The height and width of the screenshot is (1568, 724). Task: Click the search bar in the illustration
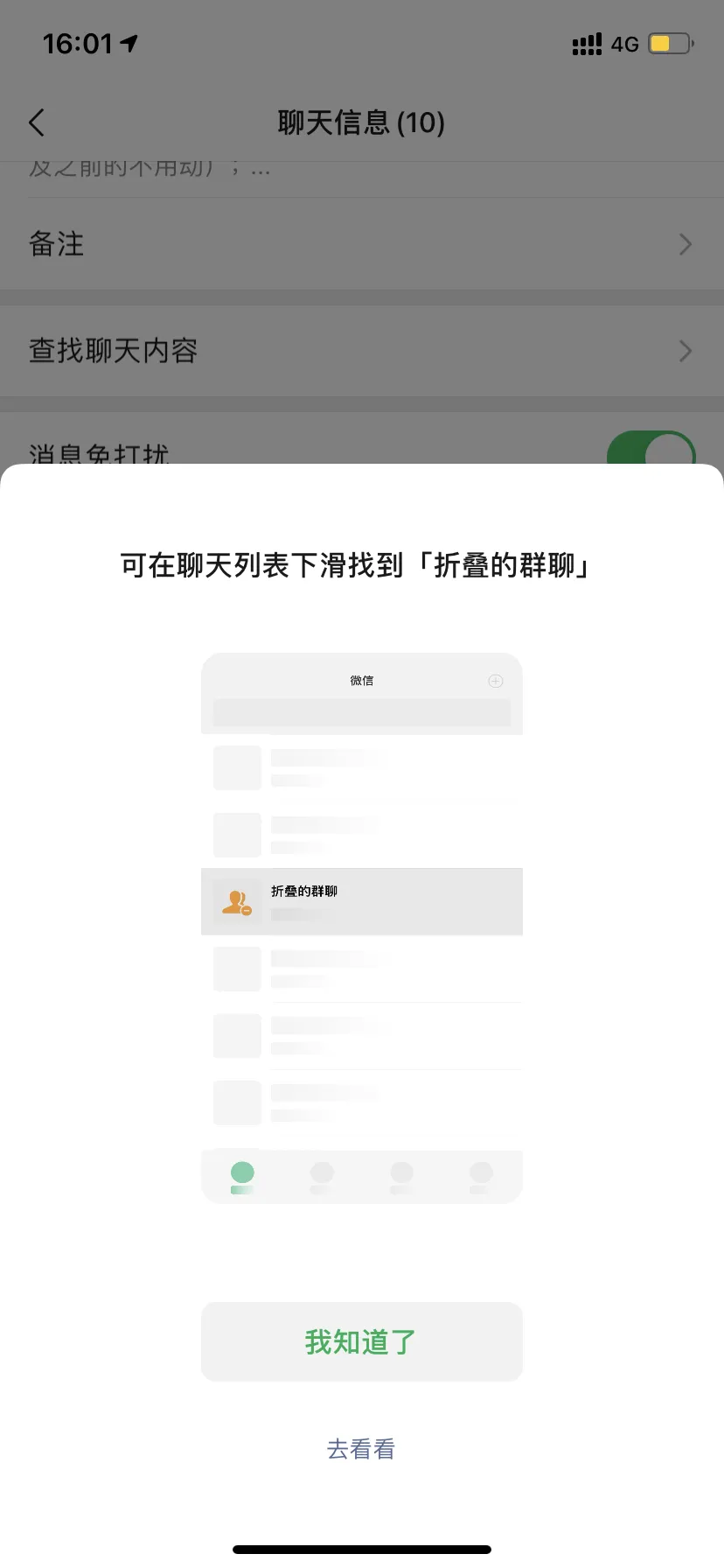click(x=362, y=711)
